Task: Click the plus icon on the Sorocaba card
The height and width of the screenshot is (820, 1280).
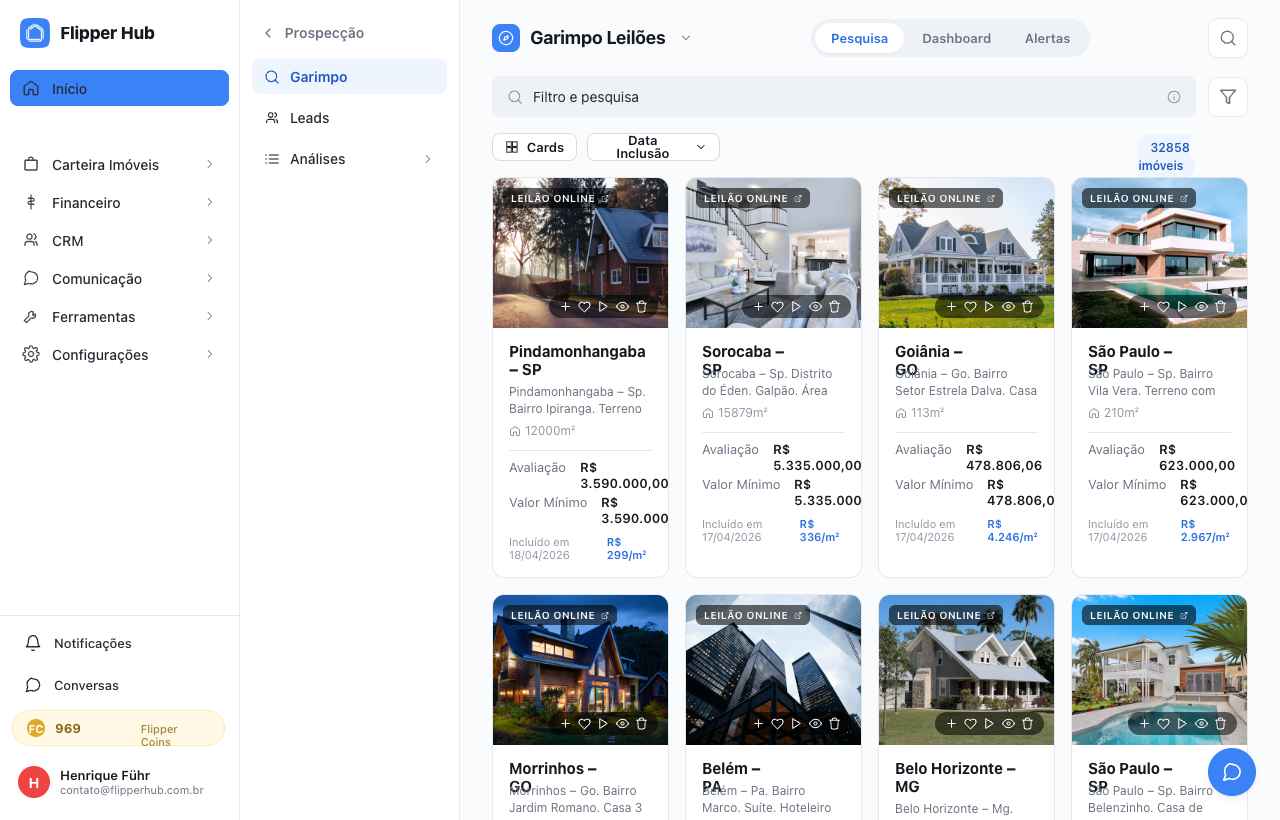Action: [x=758, y=306]
